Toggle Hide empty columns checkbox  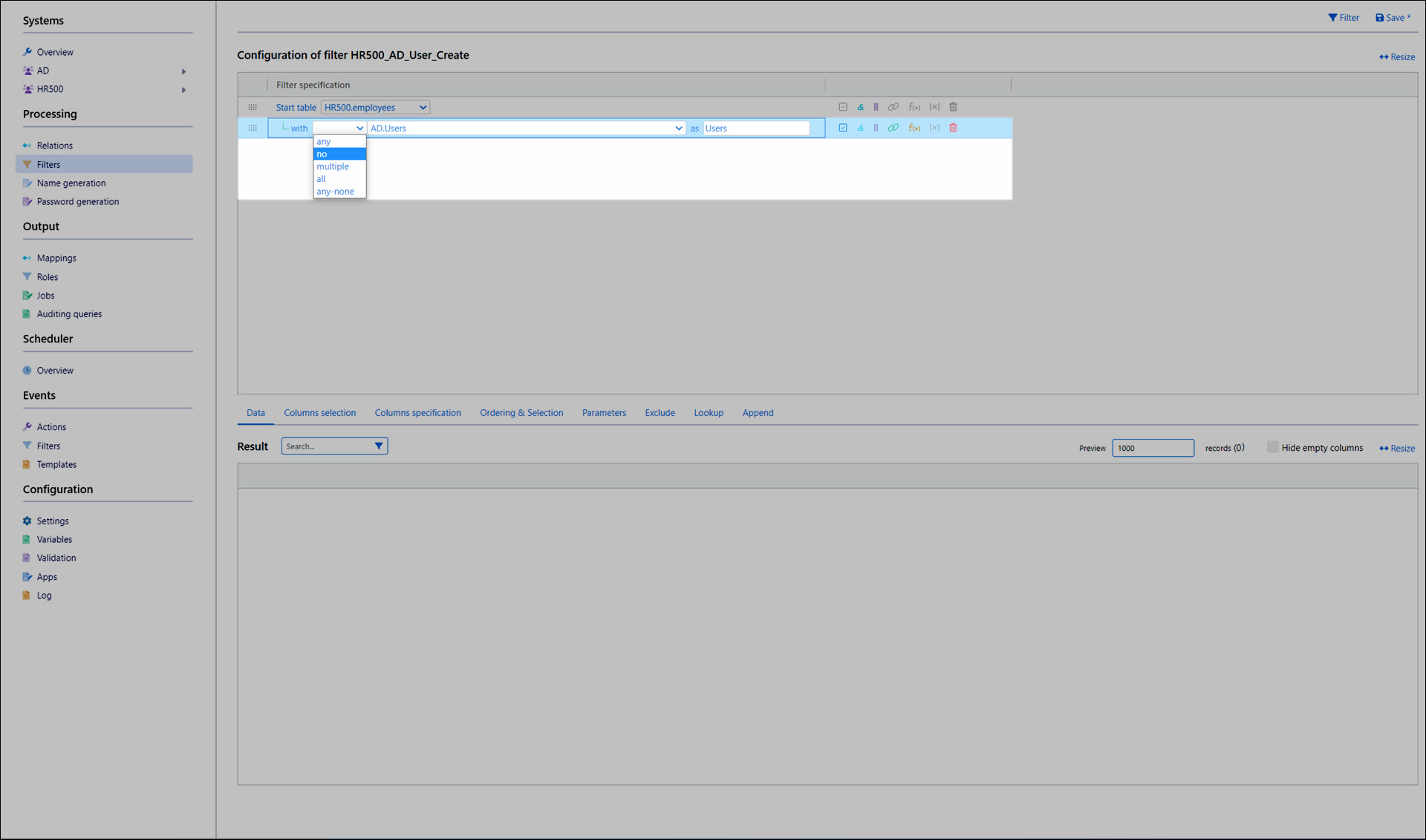1272,447
